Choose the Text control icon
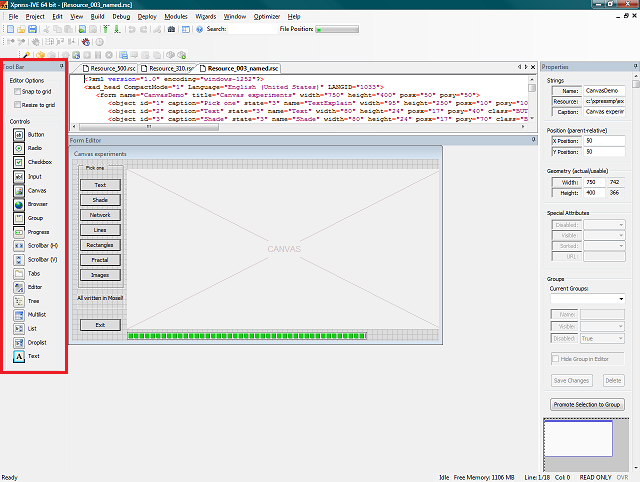The width and height of the screenshot is (640, 482). [19, 356]
